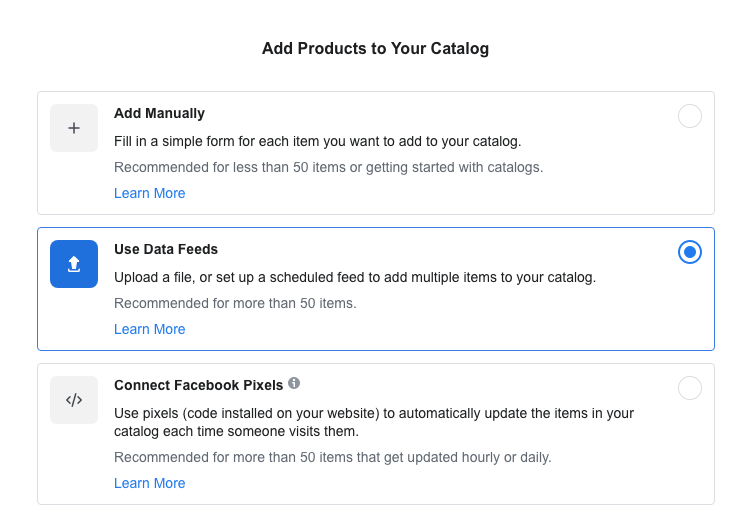This screenshot has width=731, height=516.
Task: Click the 'updated hourly or daily' recommendation text
Action: point(332,457)
